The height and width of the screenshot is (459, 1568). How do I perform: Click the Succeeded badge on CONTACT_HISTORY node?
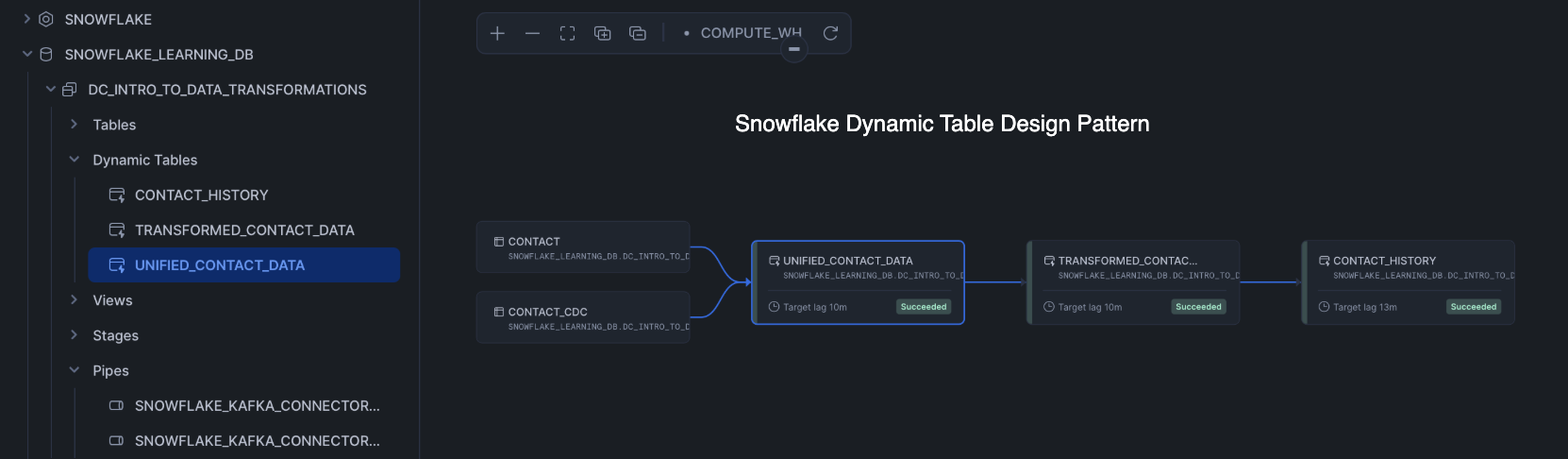1474,307
